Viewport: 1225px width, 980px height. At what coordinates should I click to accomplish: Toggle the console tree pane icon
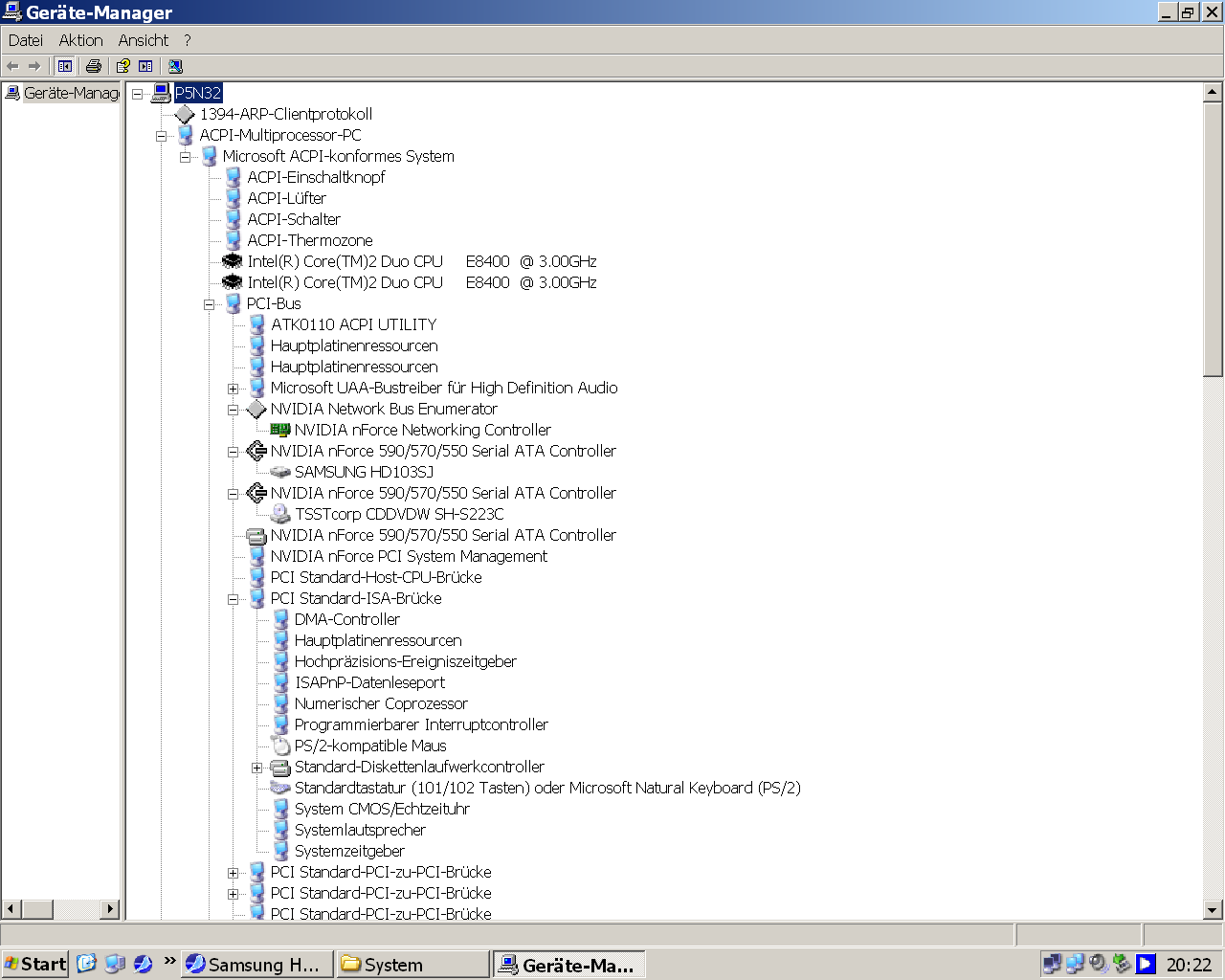pos(63,66)
